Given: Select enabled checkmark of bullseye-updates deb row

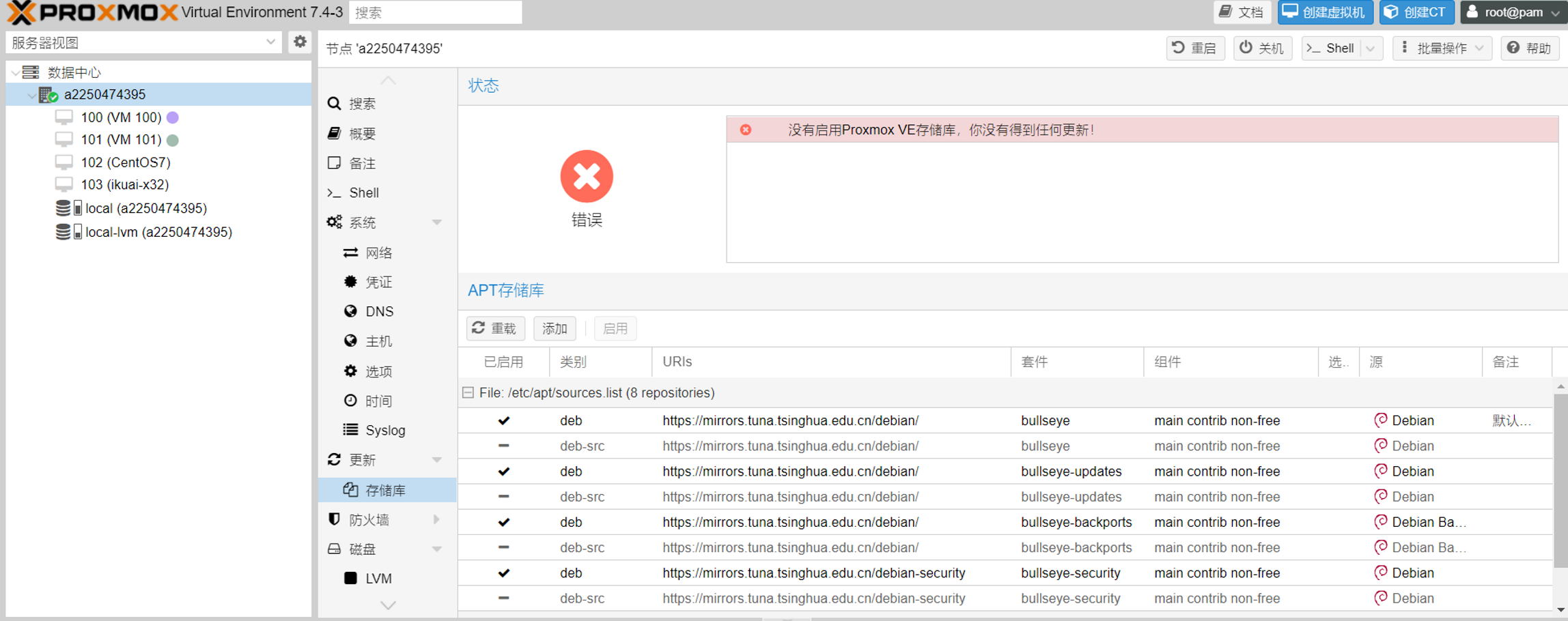Looking at the screenshot, I should click(503, 472).
